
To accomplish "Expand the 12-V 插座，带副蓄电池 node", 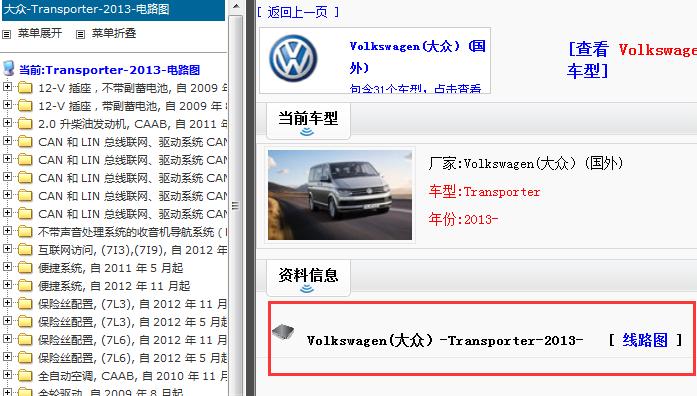I will point(7,105).
